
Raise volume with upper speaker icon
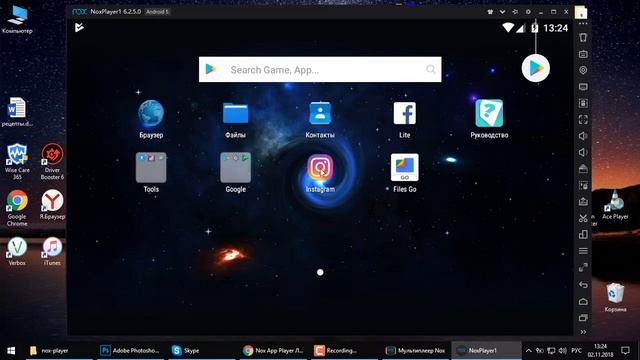583,136
